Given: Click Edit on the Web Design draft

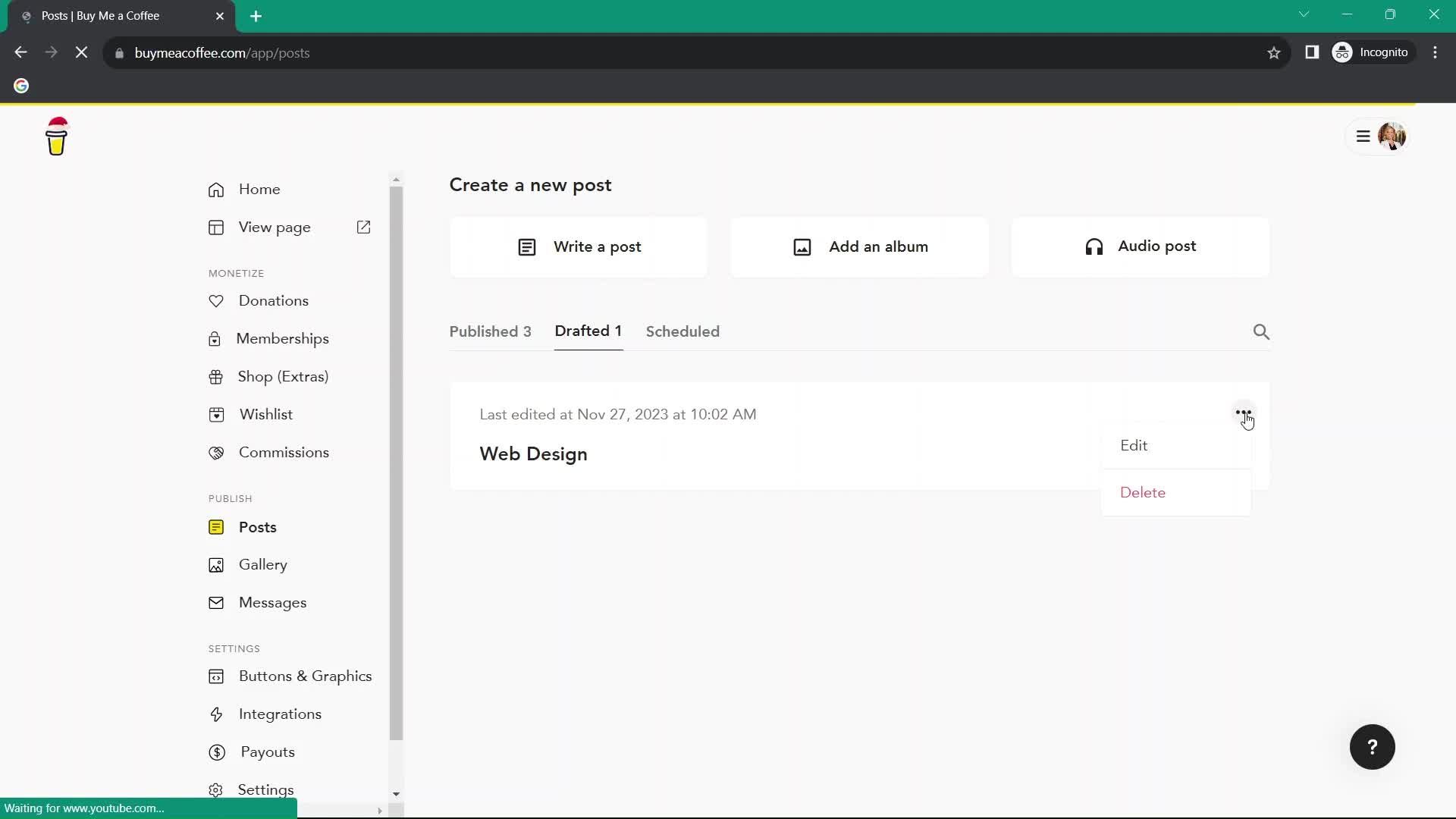Looking at the screenshot, I should [1134, 445].
